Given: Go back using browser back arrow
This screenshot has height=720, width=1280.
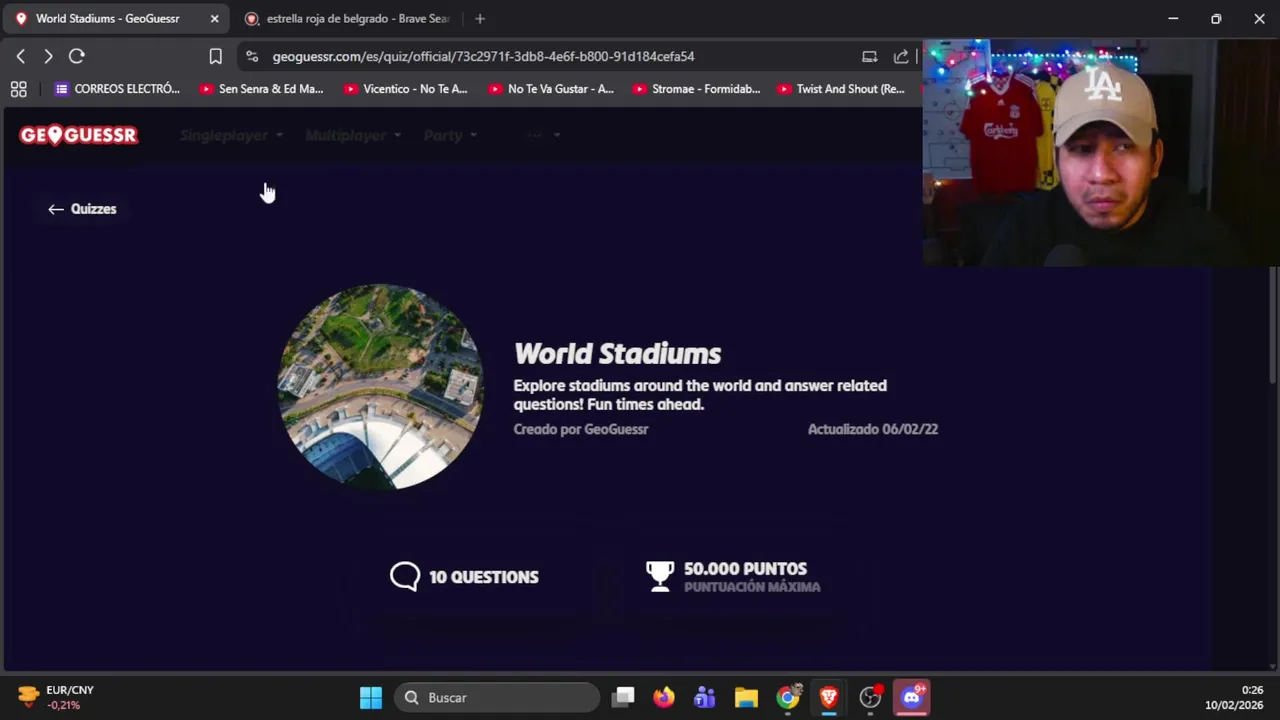Looking at the screenshot, I should click(20, 57).
